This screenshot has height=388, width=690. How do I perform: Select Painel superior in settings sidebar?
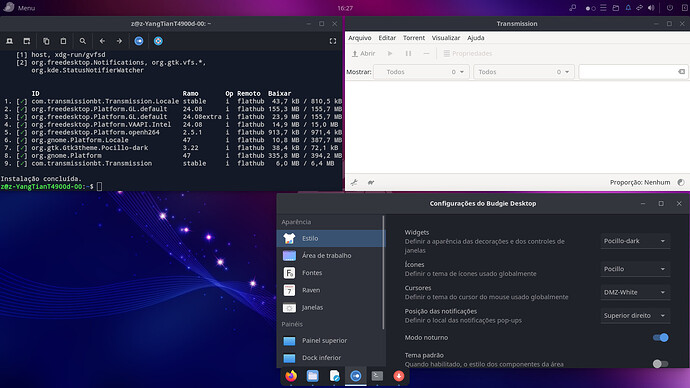(331, 340)
